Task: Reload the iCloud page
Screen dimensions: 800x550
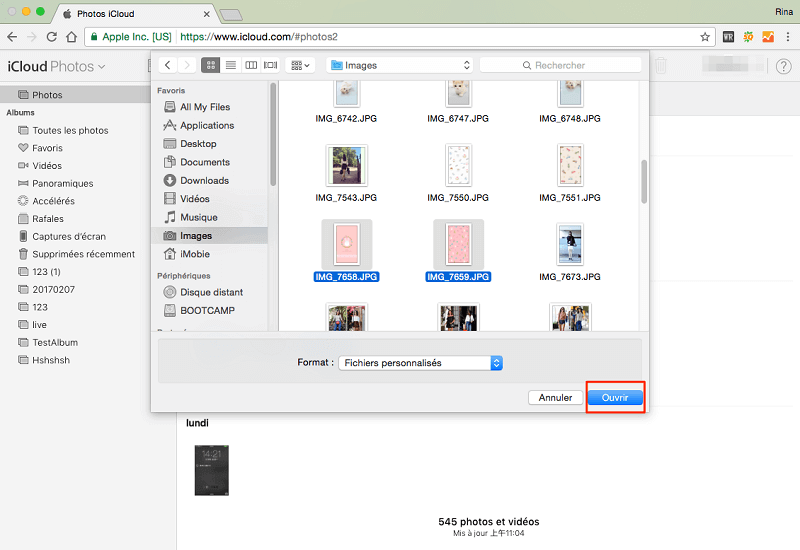Action: [52, 37]
